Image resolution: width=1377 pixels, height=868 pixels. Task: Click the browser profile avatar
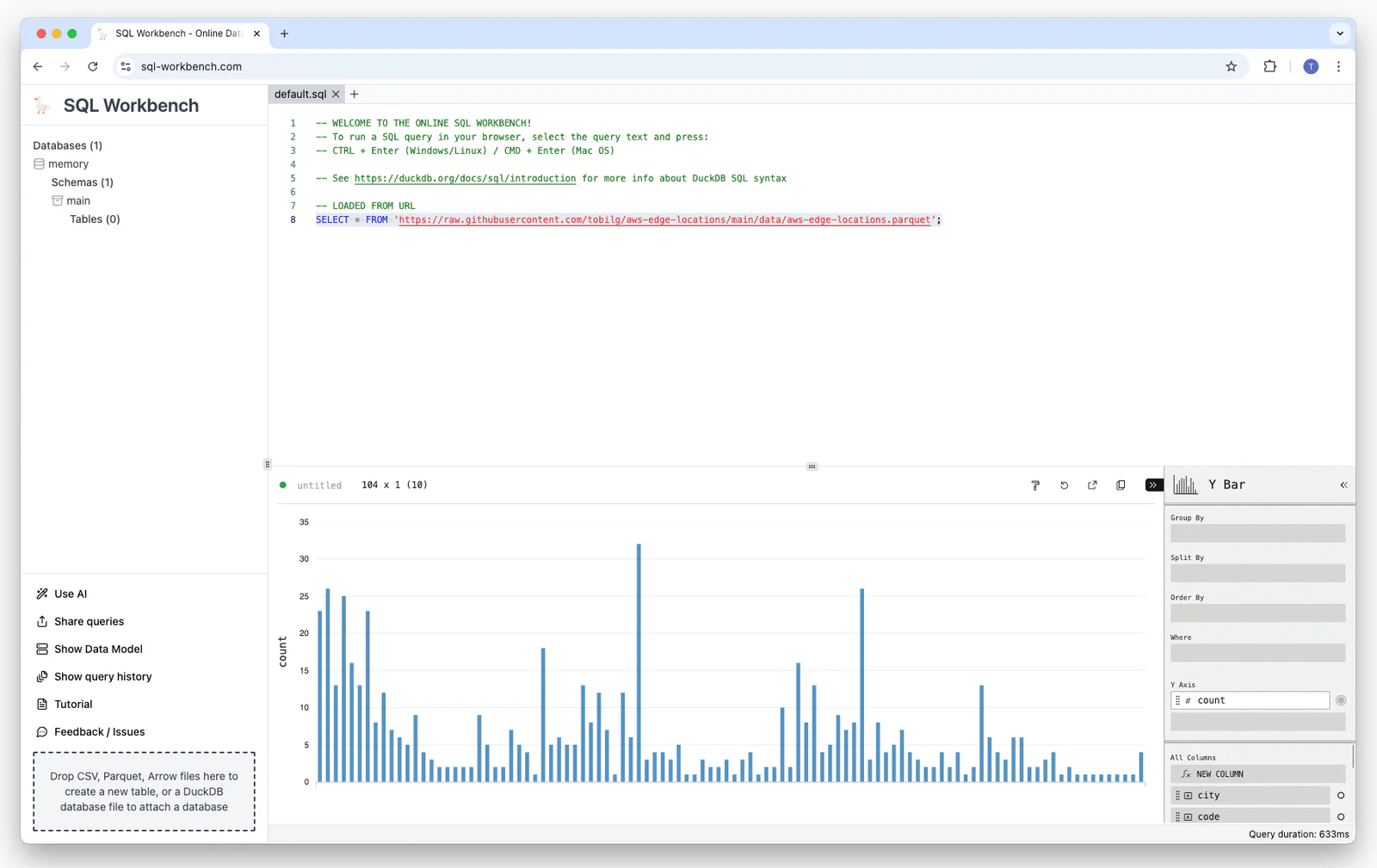pos(1311,66)
